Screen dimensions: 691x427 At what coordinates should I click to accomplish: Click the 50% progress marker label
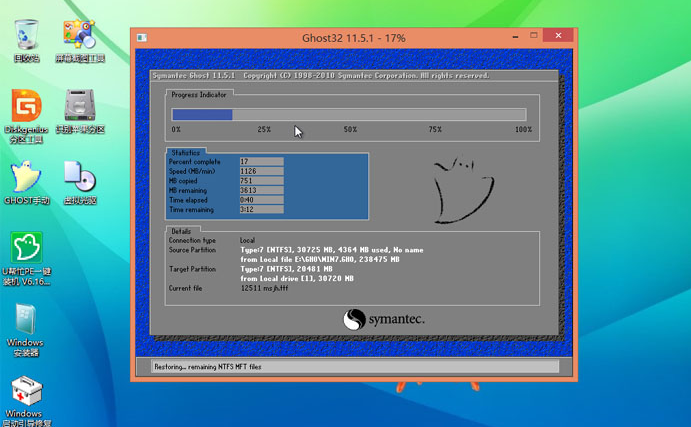(x=350, y=130)
